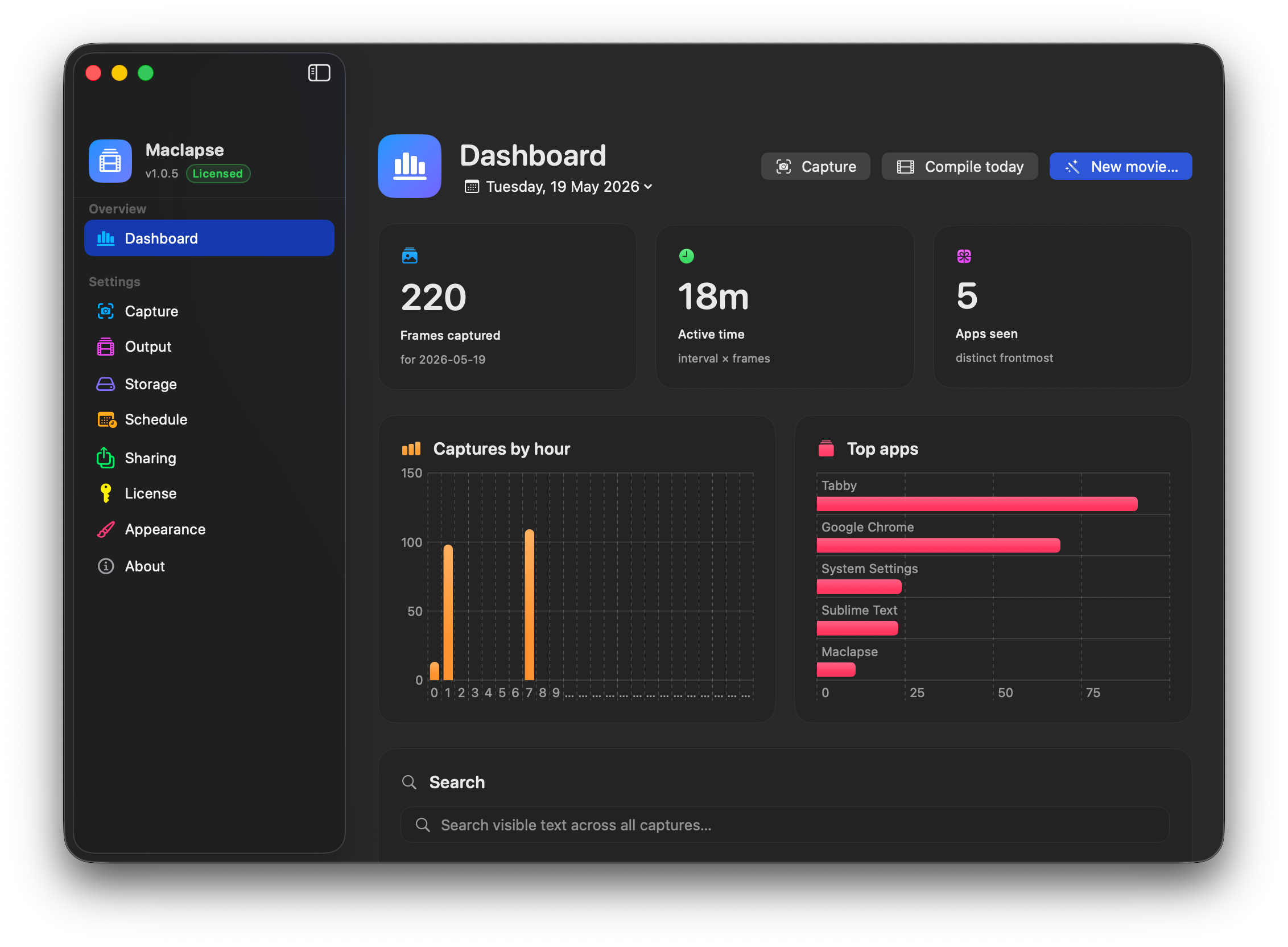The height and width of the screenshot is (947, 1288).
Task: Open the Storage settings page
Action: point(209,384)
